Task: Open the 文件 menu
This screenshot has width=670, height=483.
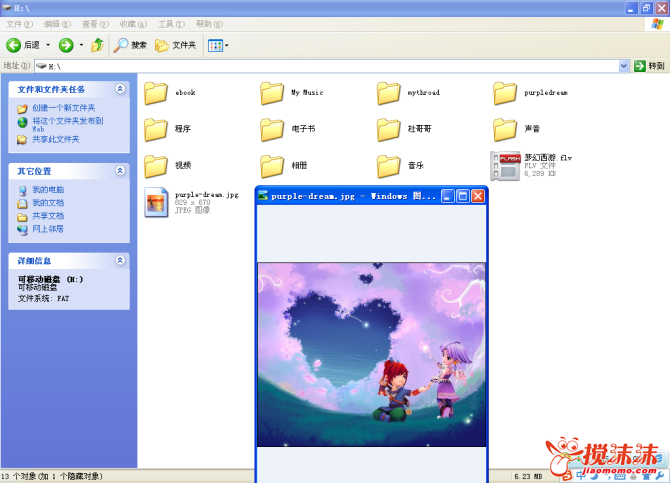Action: (19, 24)
